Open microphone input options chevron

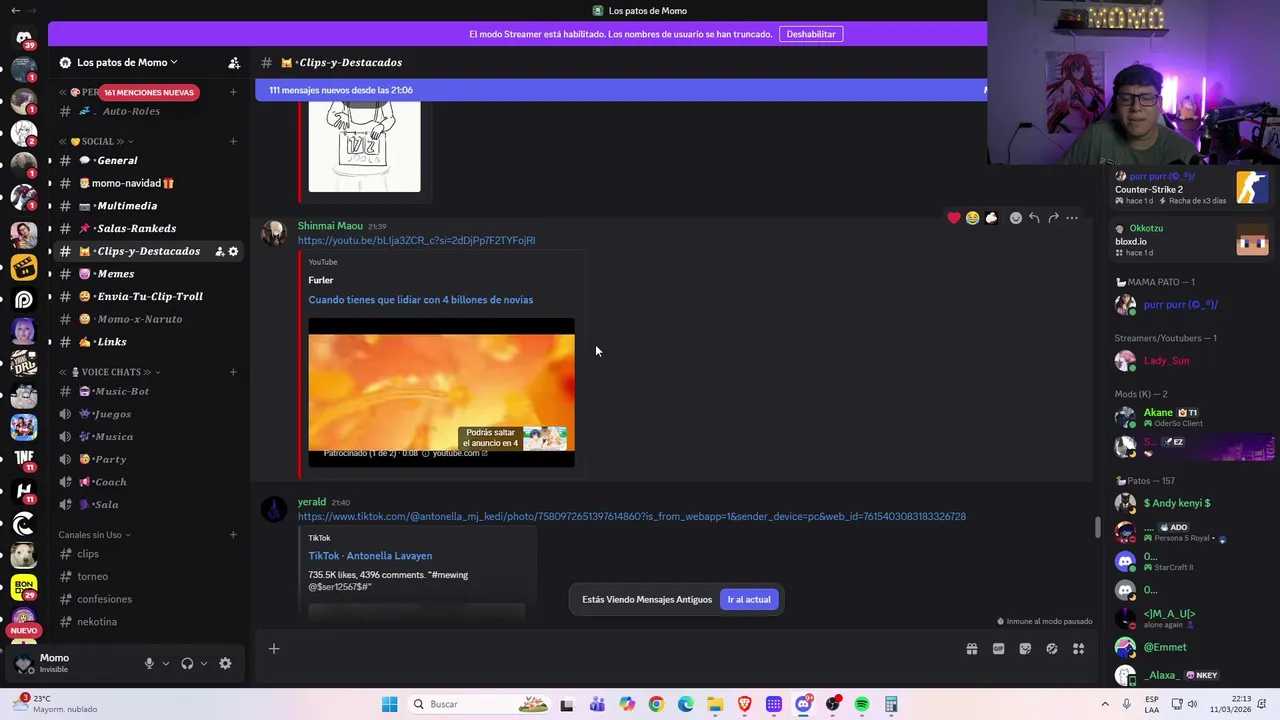pyautogui.click(x=166, y=663)
